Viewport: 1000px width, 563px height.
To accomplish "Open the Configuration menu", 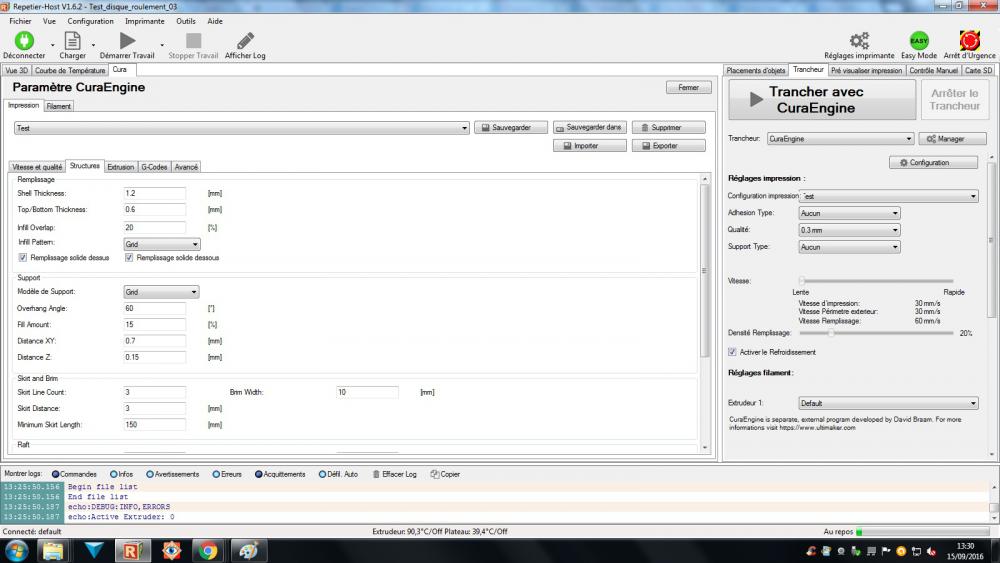I will click(91, 21).
